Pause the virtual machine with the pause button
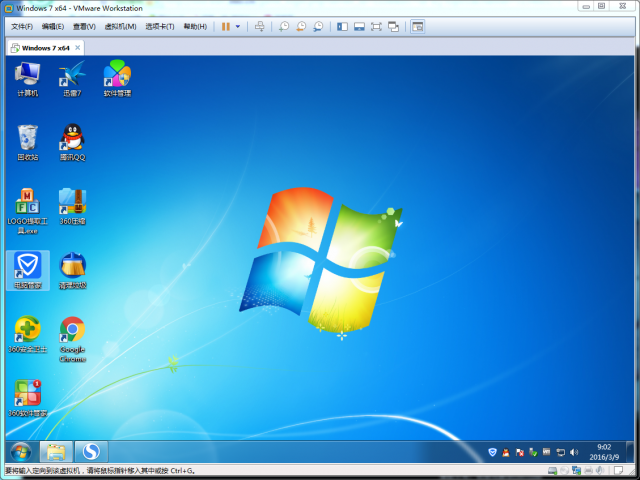The height and width of the screenshot is (480, 640). pos(225,27)
